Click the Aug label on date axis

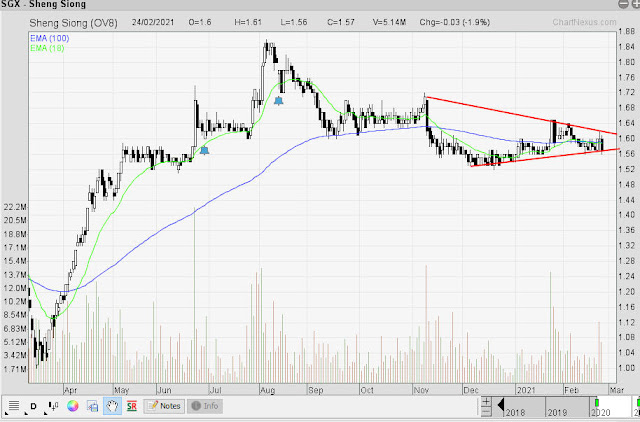click(x=267, y=390)
